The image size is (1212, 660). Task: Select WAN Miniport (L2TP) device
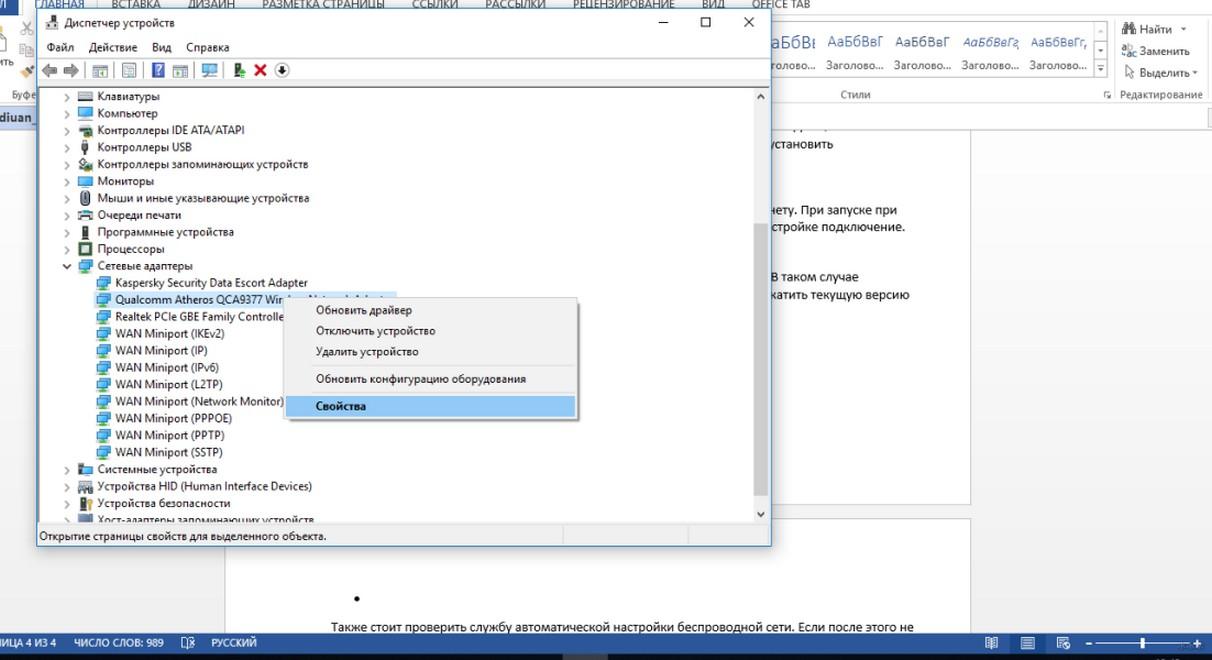click(x=167, y=385)
